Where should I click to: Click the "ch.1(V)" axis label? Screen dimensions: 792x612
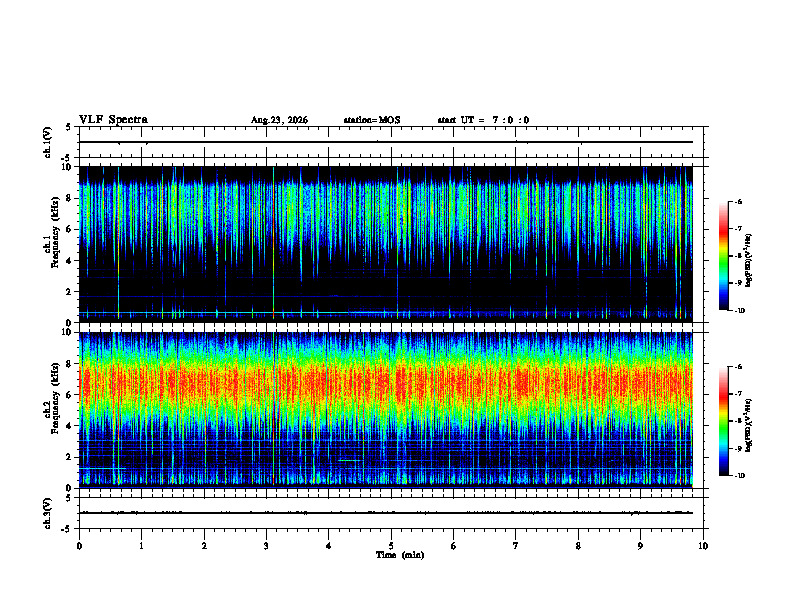[48, 142]
